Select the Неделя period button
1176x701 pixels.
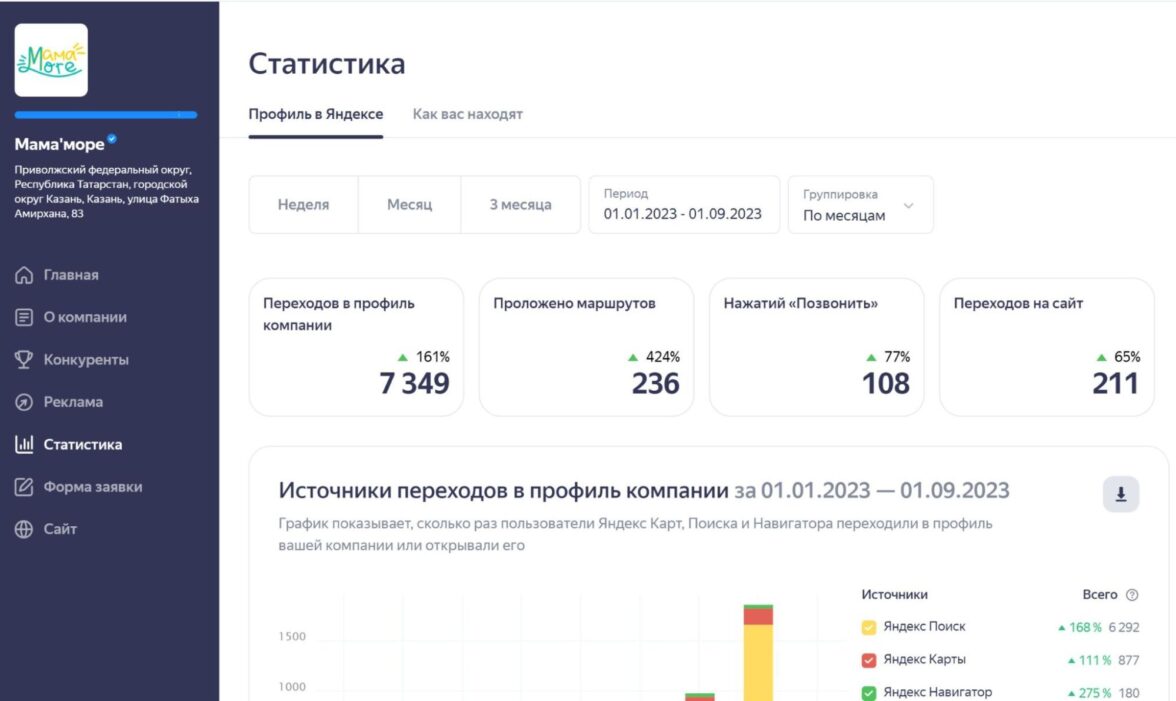point(303,205)
